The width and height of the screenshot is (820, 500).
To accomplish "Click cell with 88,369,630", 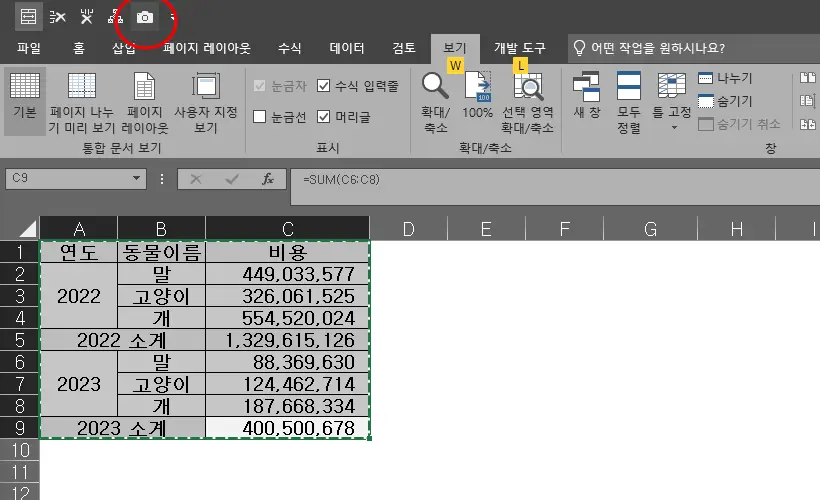I will [x=288, y=362].
